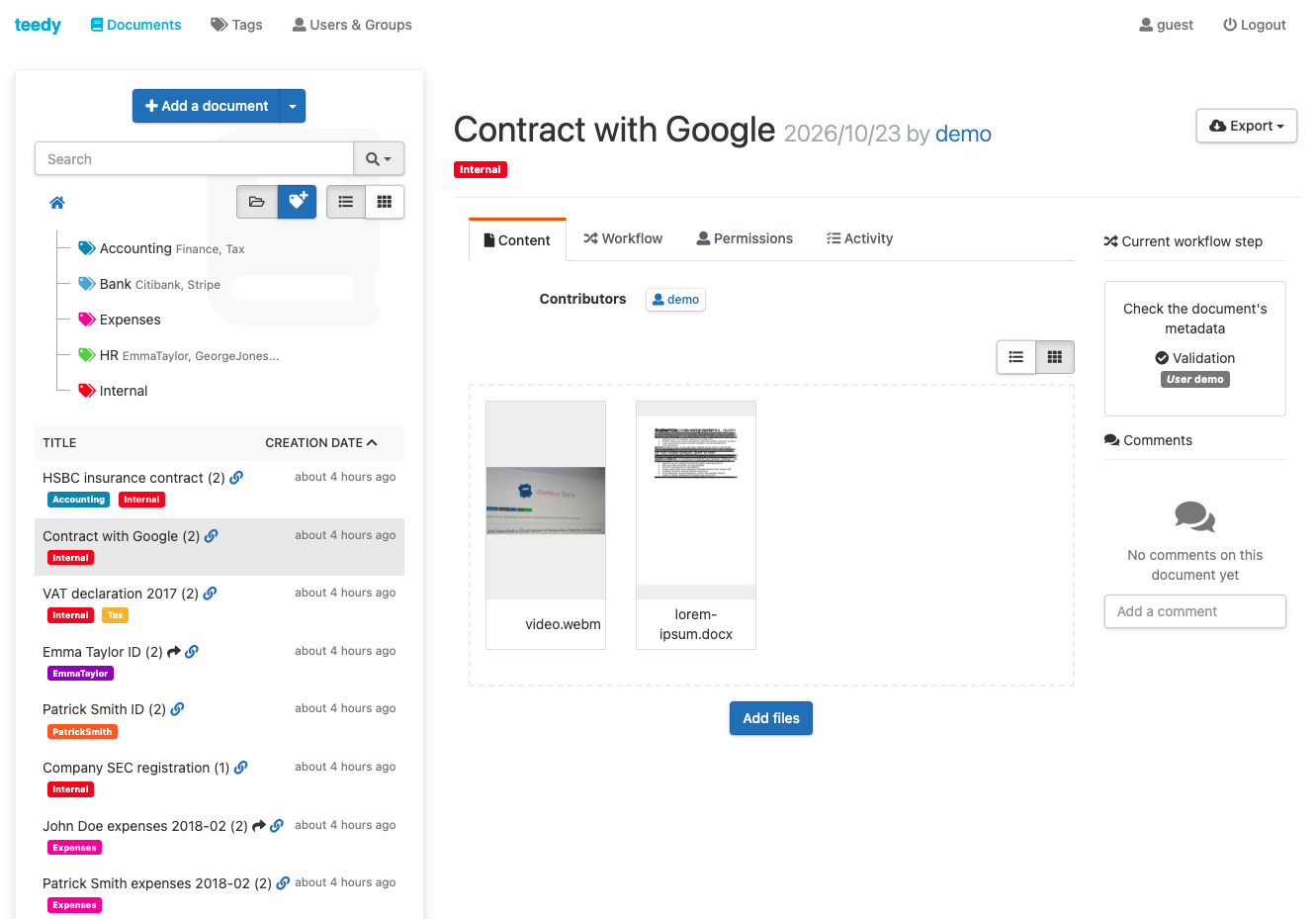
Task: Switch document list to grid display
Action: click(385, 202)
